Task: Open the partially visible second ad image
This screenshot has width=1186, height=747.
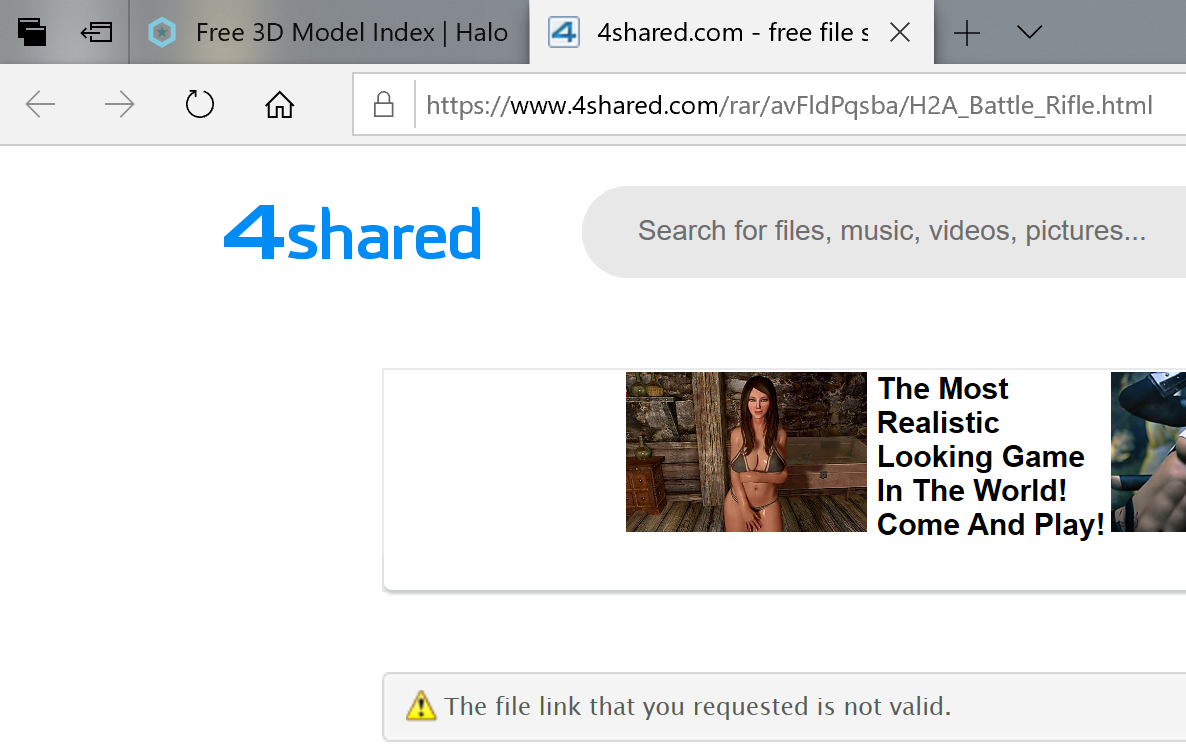Action: click(x=1148, y=451)
